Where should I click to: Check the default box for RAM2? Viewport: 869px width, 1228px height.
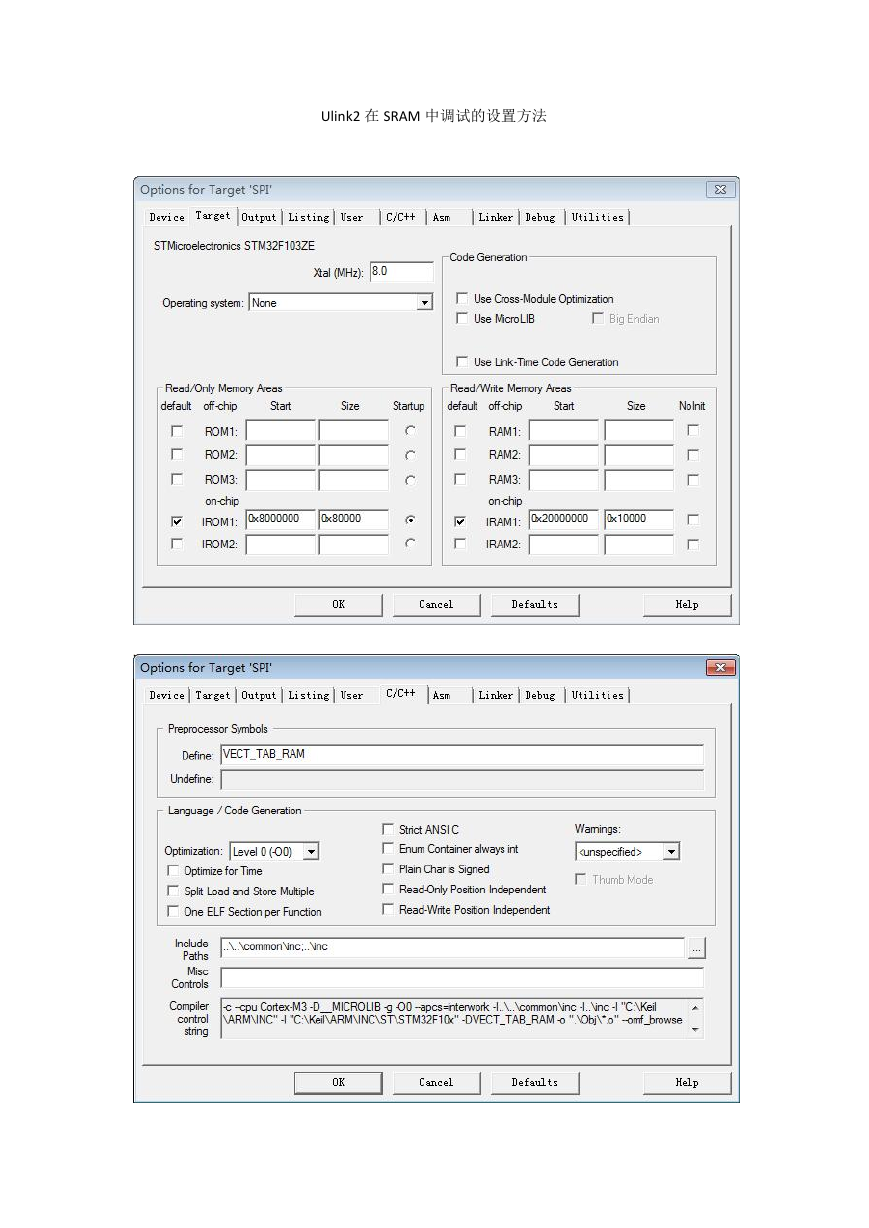tap(460, 455)
